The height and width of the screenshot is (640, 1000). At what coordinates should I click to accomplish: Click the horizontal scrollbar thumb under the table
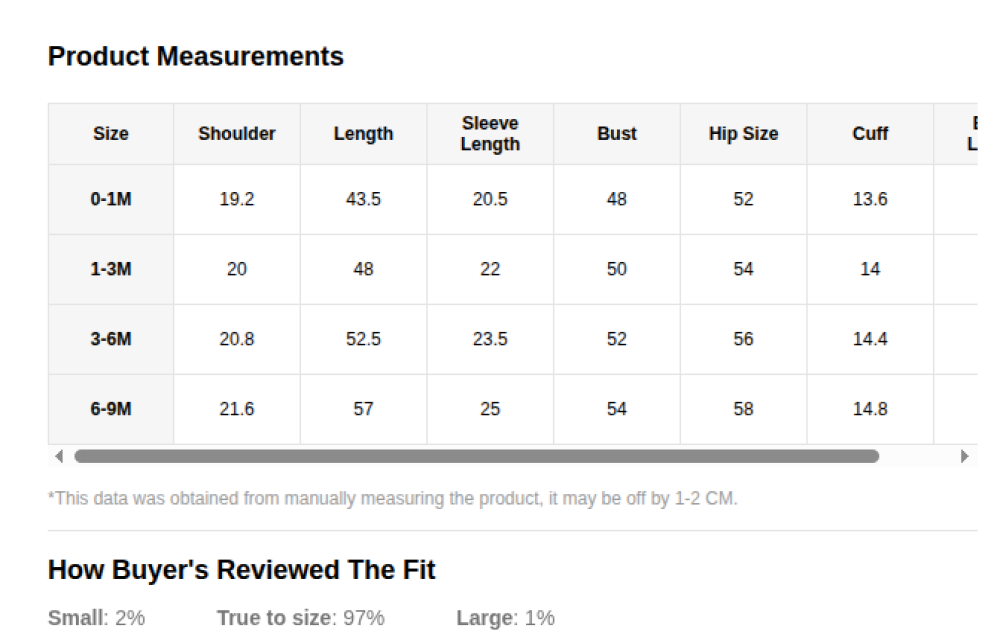(476, 456)
